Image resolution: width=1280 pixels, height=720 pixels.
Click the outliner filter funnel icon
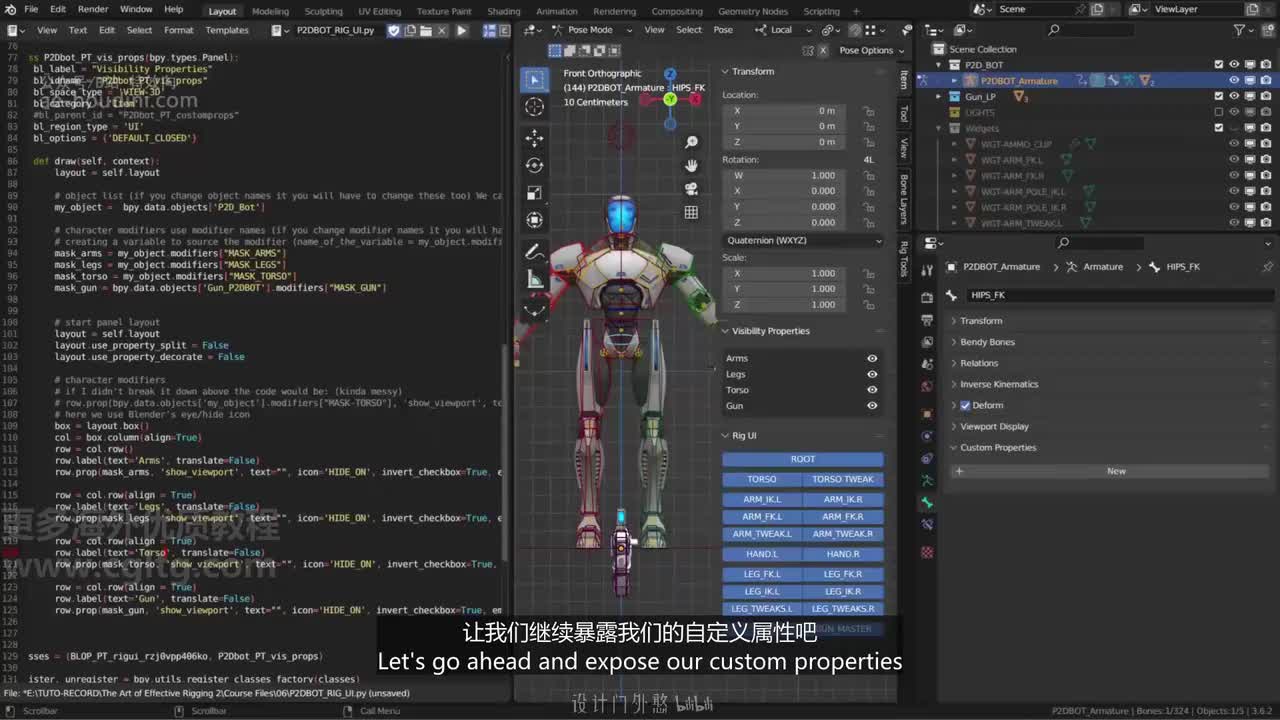coord(1240,30)
